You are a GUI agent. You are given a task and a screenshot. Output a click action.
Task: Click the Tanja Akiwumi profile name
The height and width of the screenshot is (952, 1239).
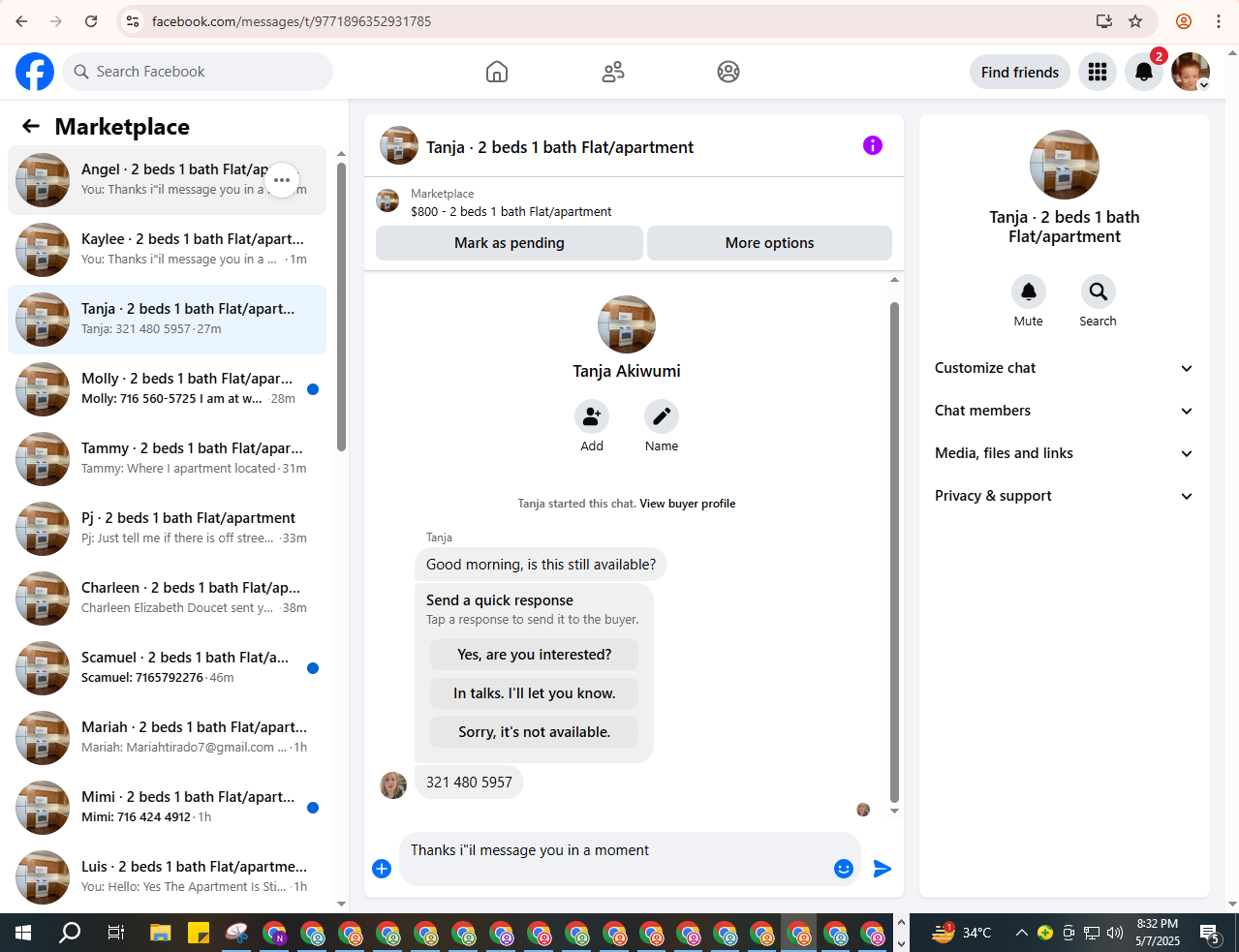tap(627, 371)
